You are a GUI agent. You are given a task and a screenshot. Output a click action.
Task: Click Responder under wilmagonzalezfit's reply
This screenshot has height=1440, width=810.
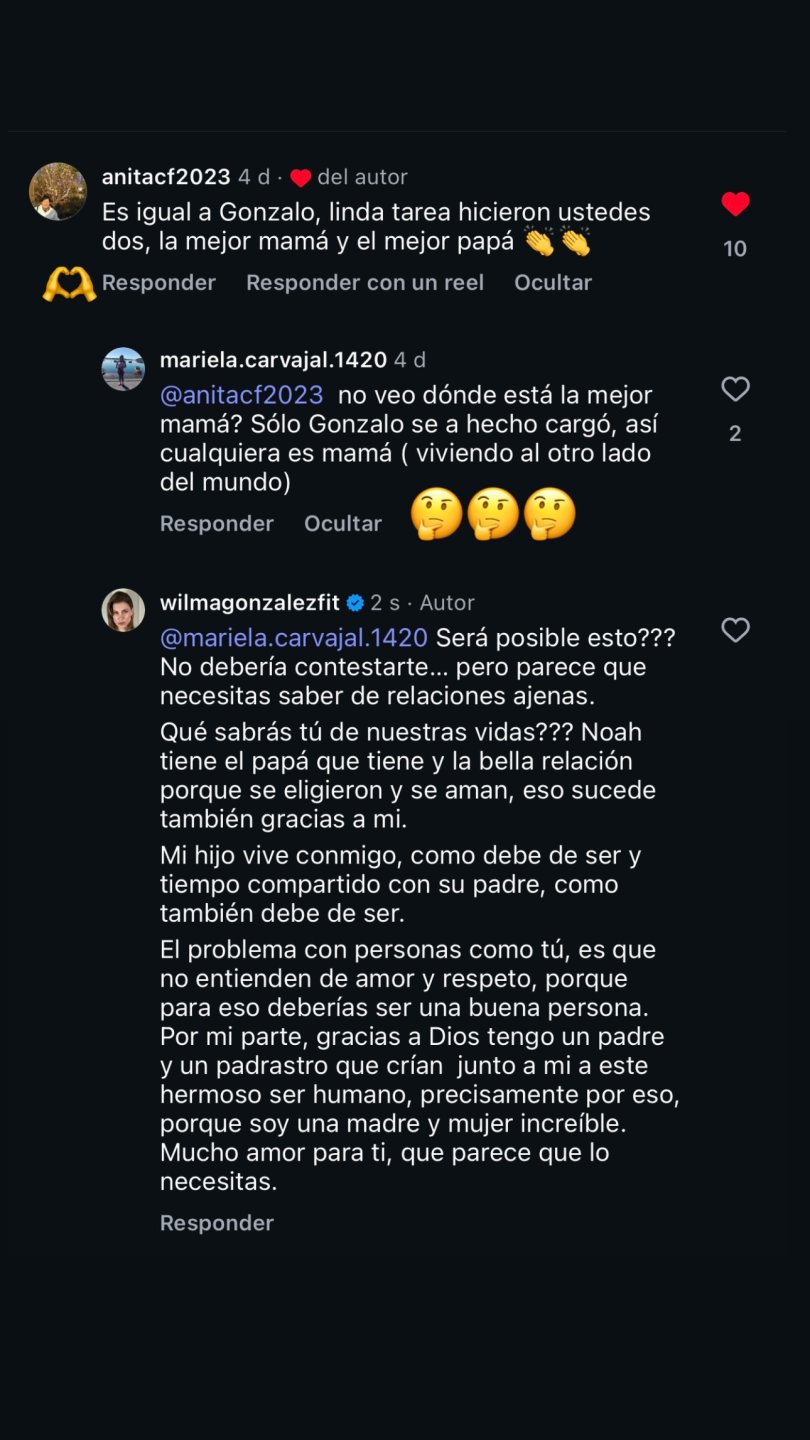pyautogui.click(x=217, y=1223)
